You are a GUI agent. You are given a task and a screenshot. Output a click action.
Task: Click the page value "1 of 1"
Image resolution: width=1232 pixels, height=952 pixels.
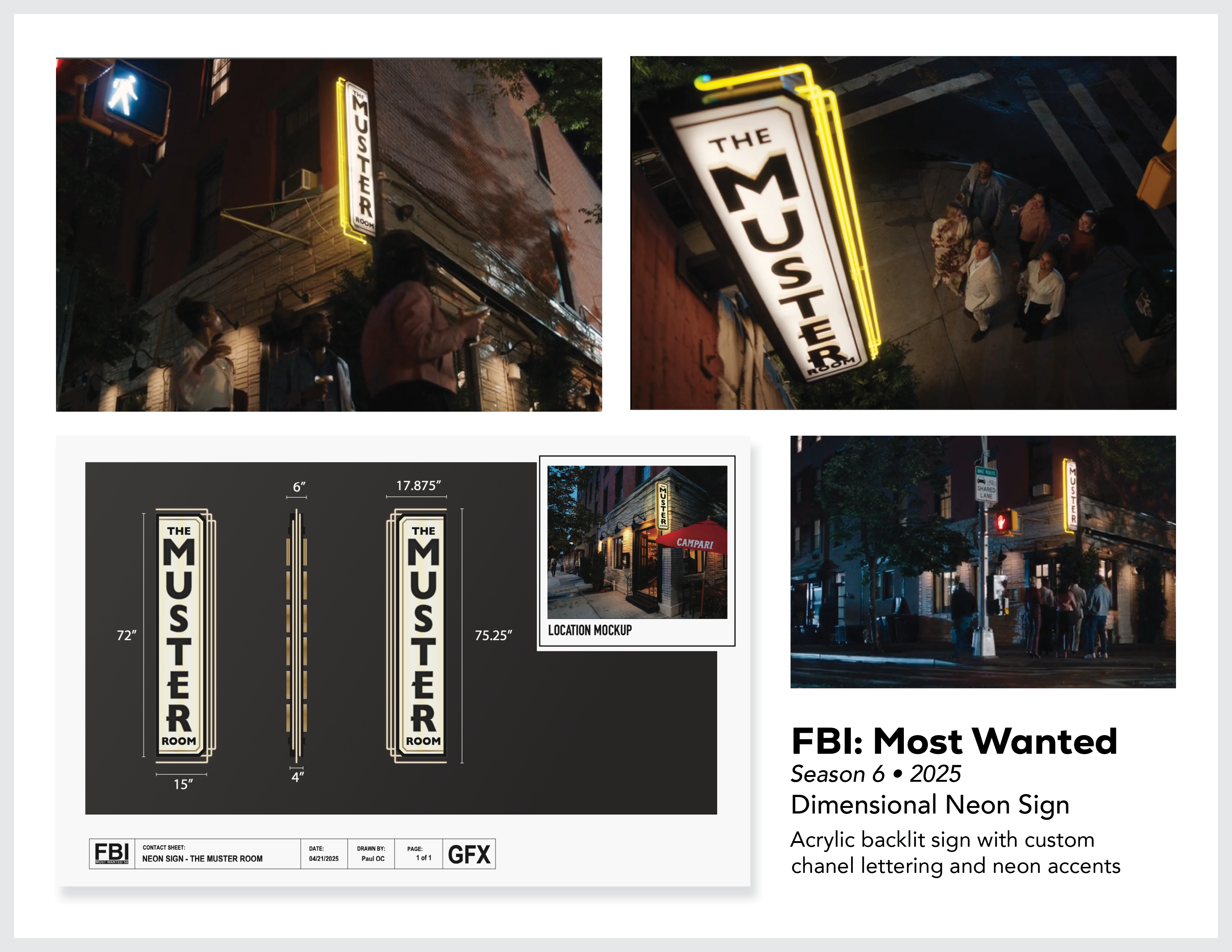click(x=424, y=858)
